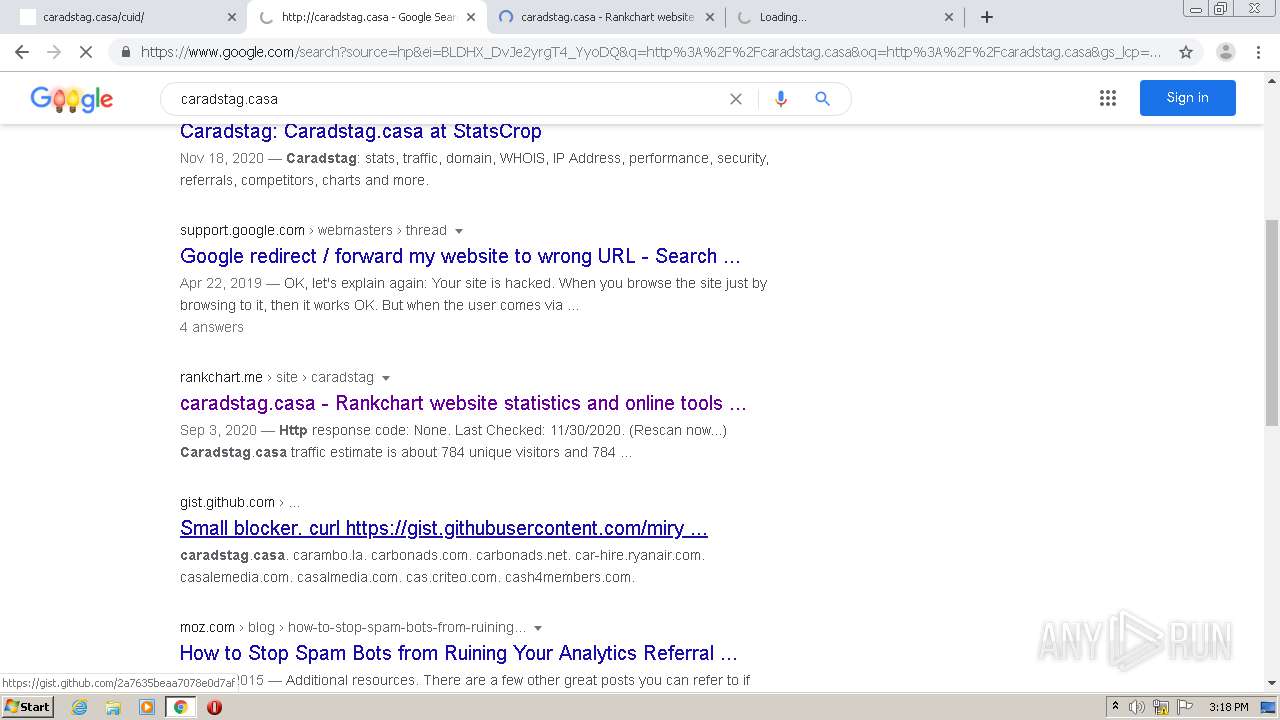Viewport: 1280px width, 720px height.
Task: Open File Explorer from the taskbar
Action: point(113,707)
